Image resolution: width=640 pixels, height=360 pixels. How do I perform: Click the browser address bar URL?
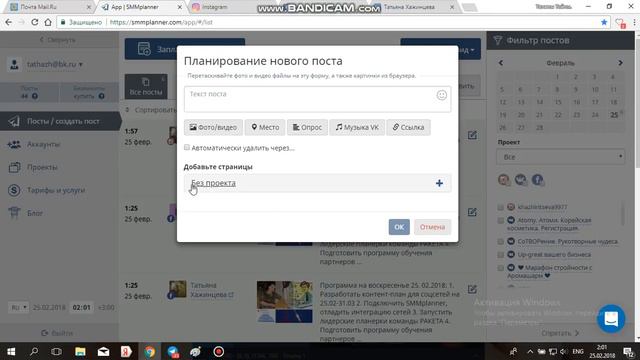tap(161, 22)
